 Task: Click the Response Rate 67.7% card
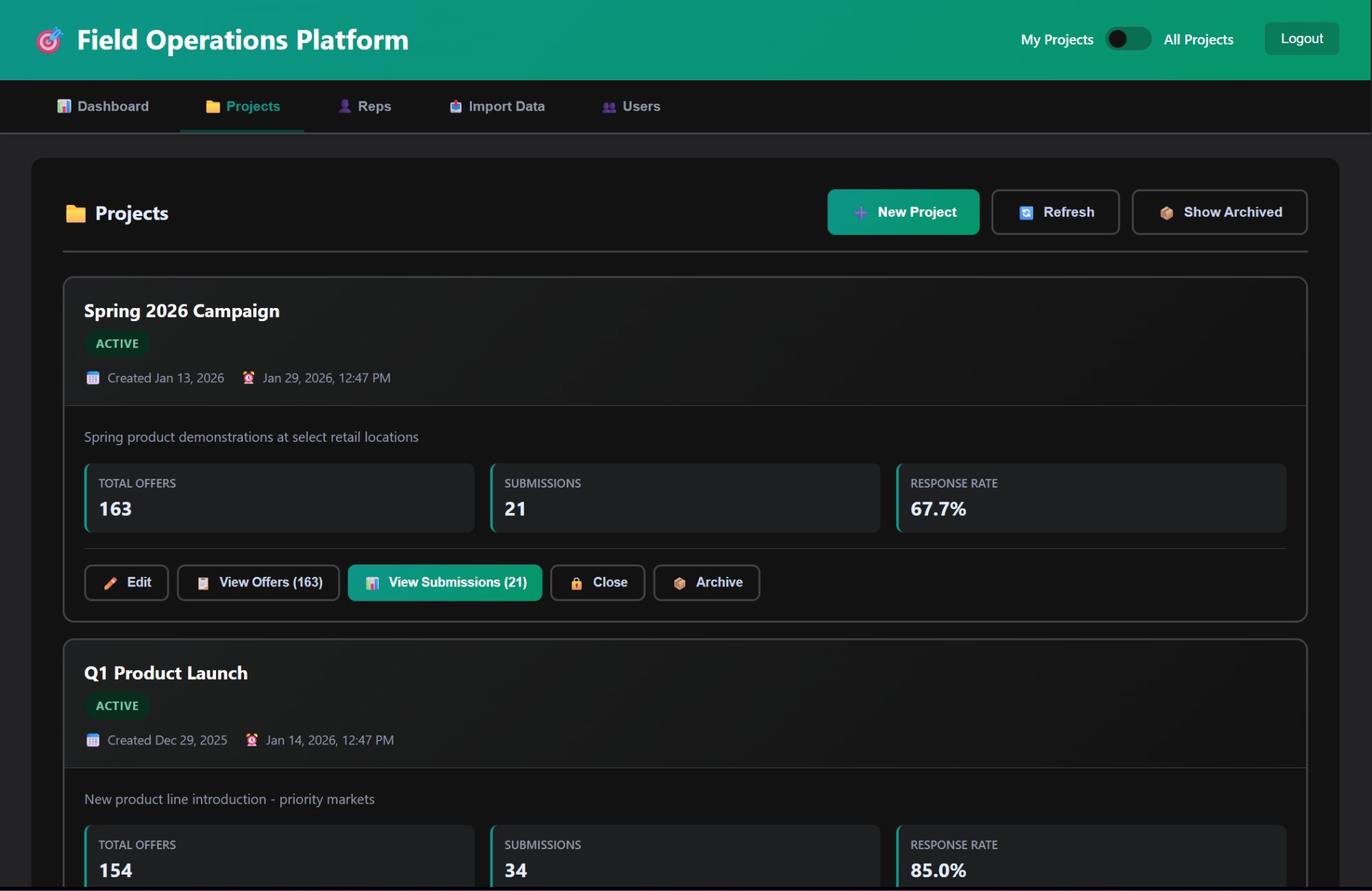click(x=1091, y=498)
